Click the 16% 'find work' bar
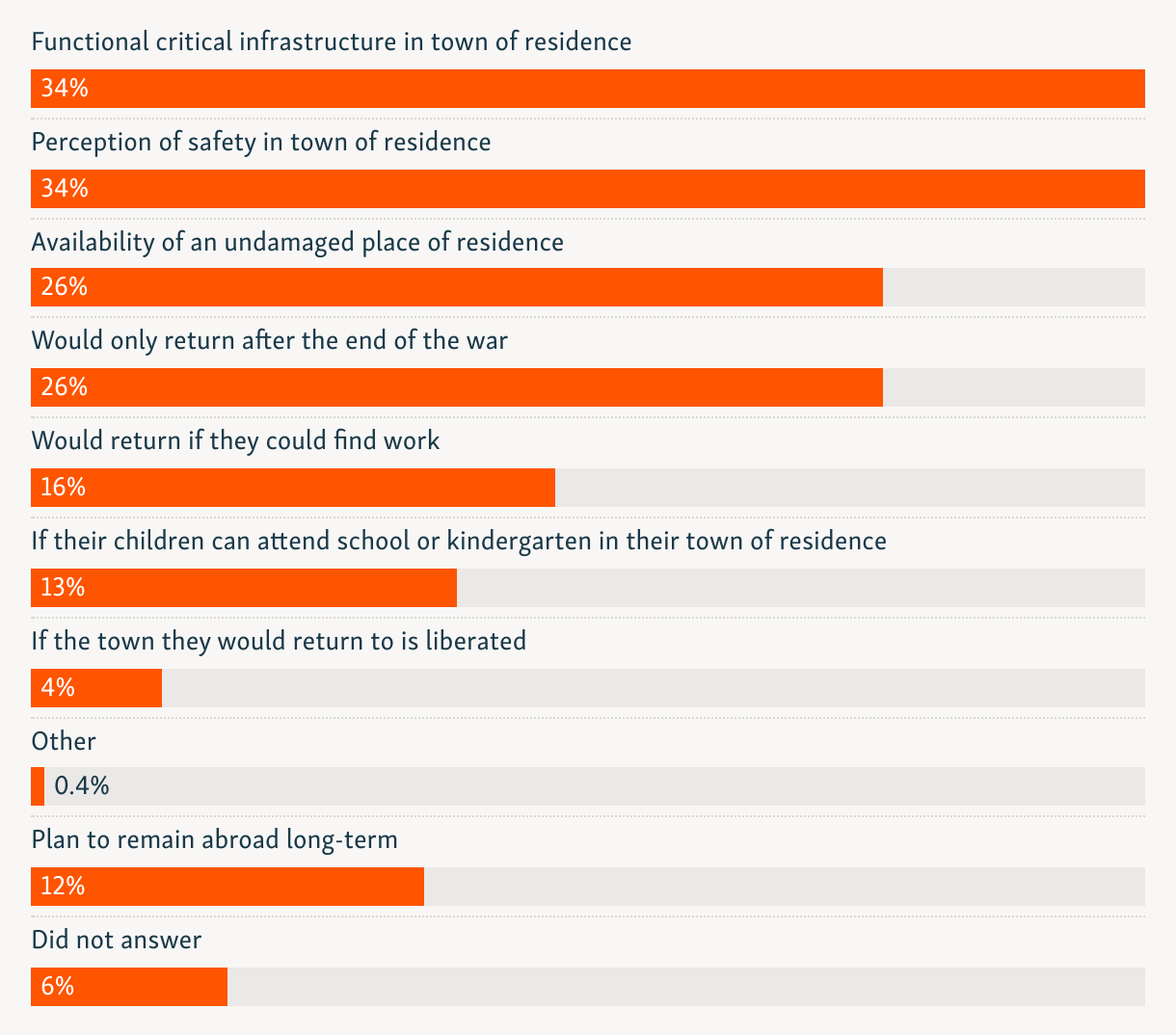 tap(293, 488)
